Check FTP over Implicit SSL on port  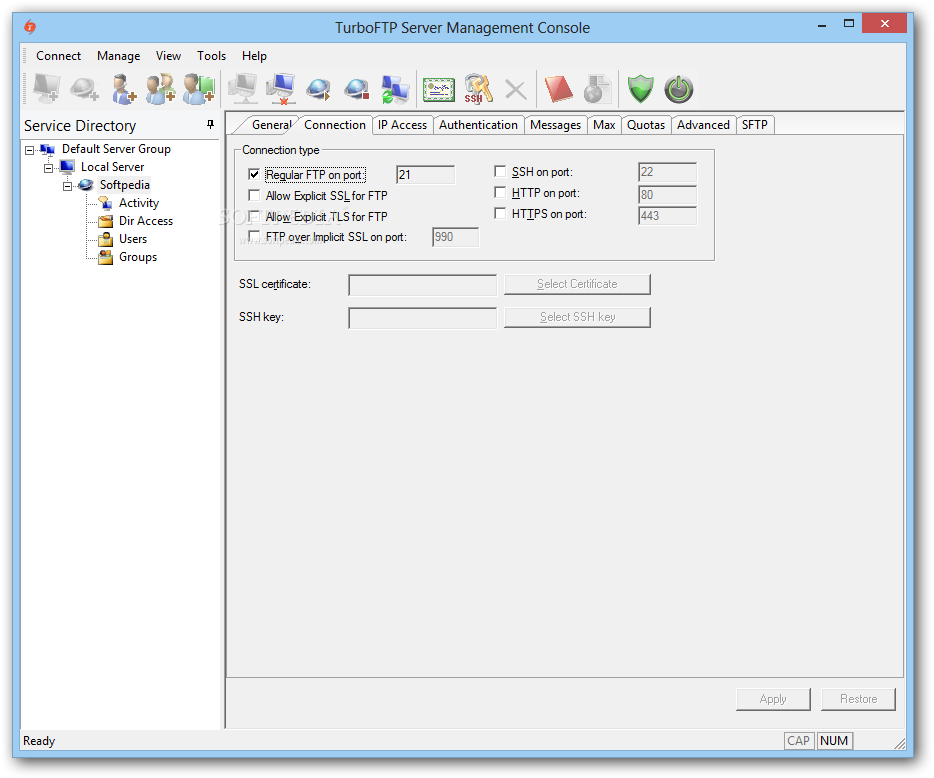pyautogui.click(x=254, y=236)
